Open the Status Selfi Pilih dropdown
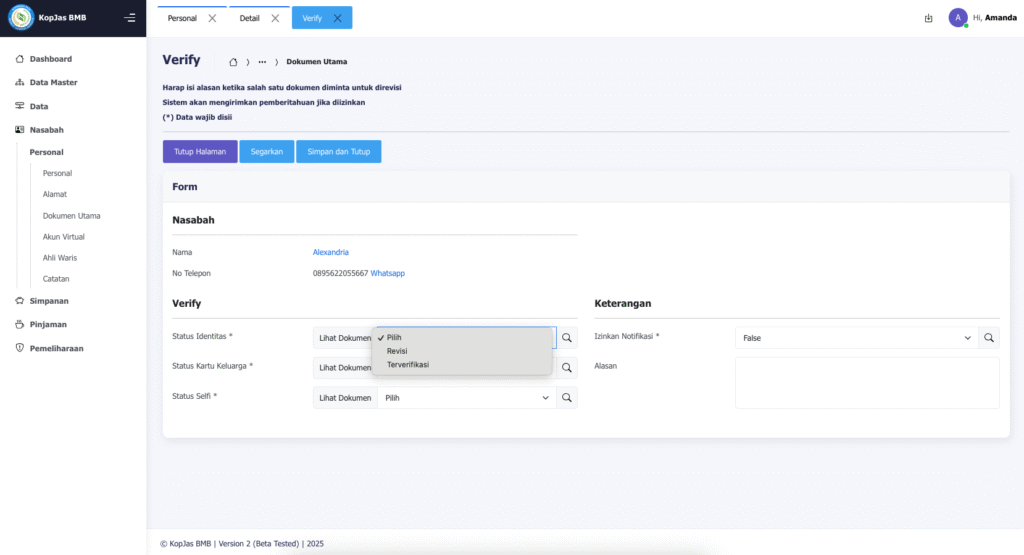The height and width of the screenshot is (555, 1024). pos(466,398)
